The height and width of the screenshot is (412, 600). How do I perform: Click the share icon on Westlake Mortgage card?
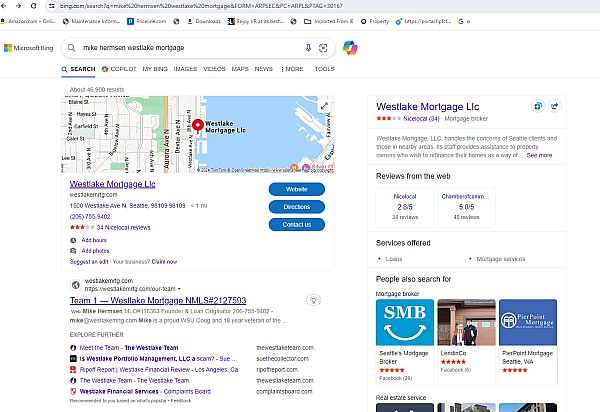coord(555,106)
